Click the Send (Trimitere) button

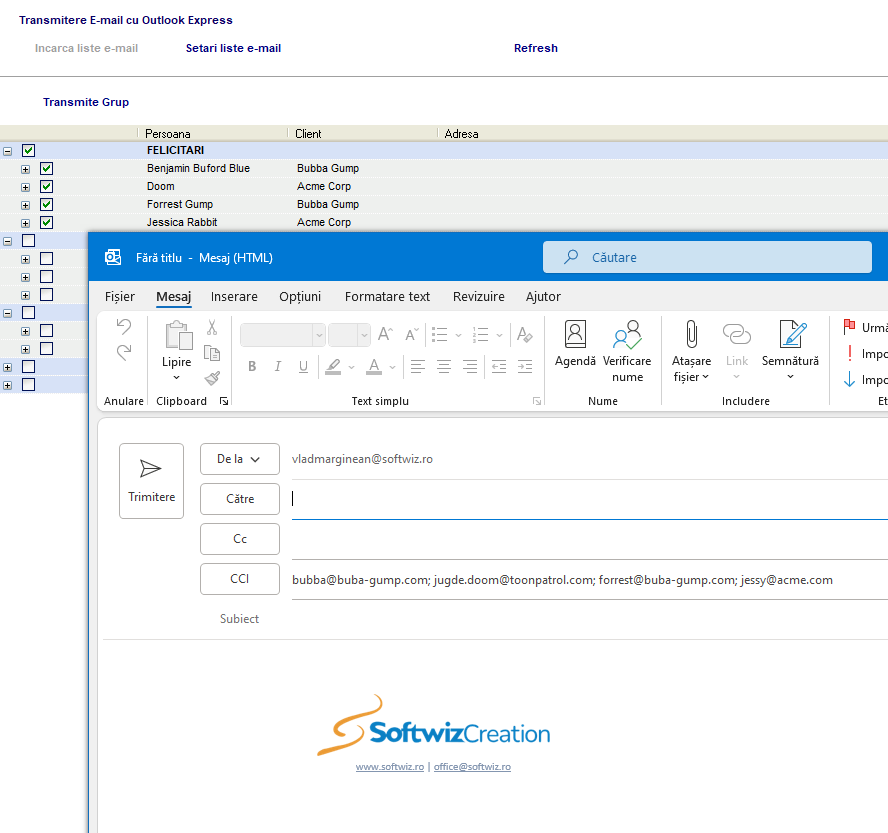tap(151, 480)
